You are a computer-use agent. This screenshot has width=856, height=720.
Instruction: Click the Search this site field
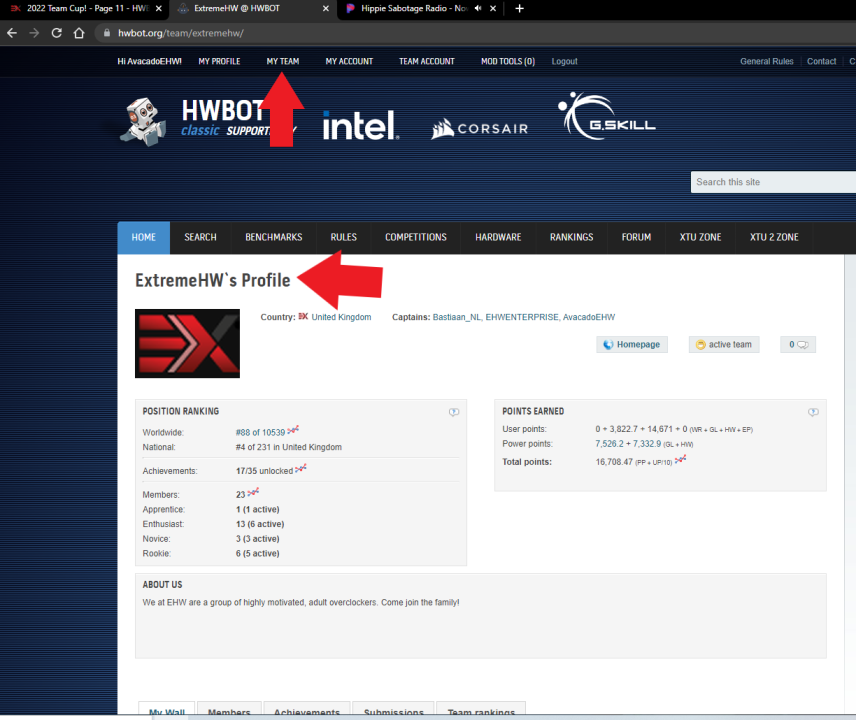click(772, 182)
